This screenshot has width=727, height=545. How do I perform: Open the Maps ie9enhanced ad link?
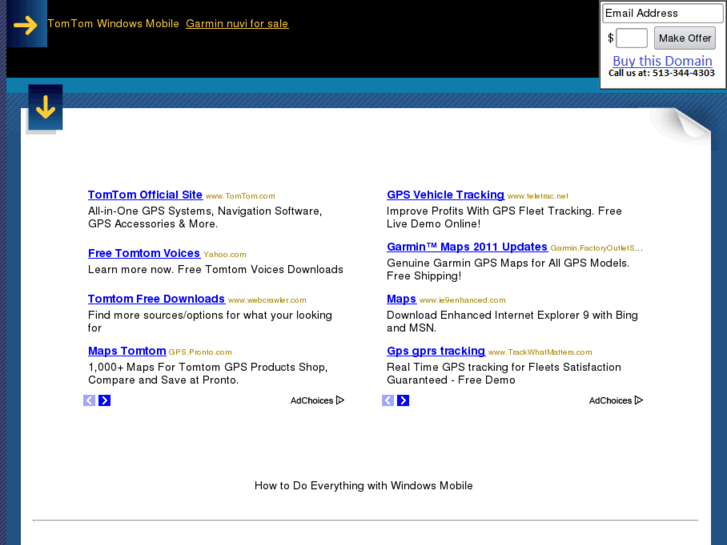pyautogui.click(x=401, y=299)
